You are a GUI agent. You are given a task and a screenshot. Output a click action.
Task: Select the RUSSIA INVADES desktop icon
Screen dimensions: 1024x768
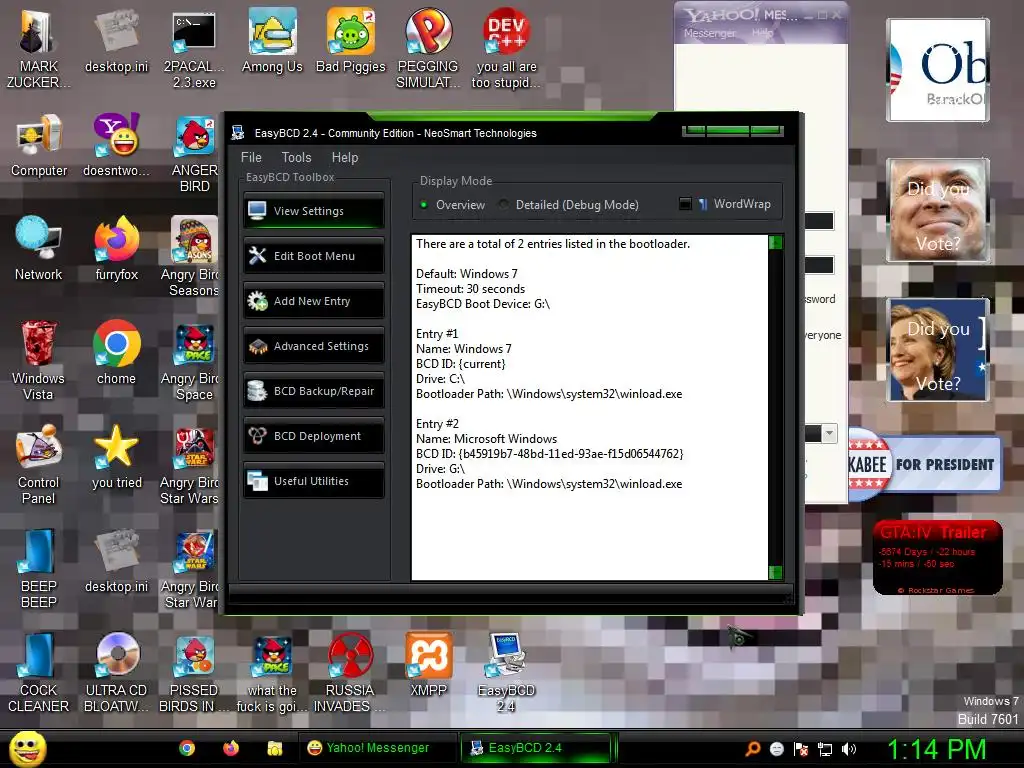pyautogui.click(x=350, y=673)
